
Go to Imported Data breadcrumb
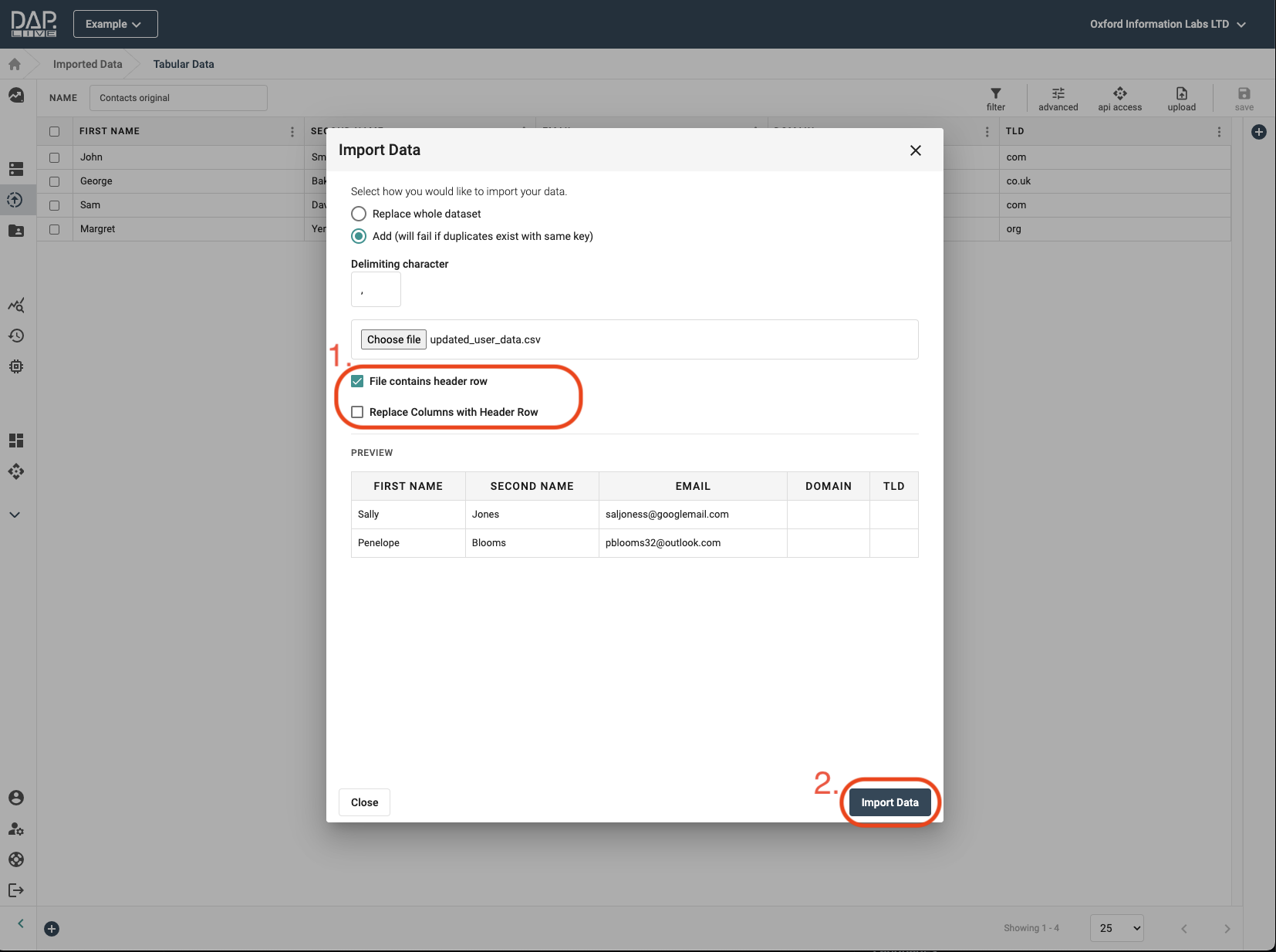(87, 64)
